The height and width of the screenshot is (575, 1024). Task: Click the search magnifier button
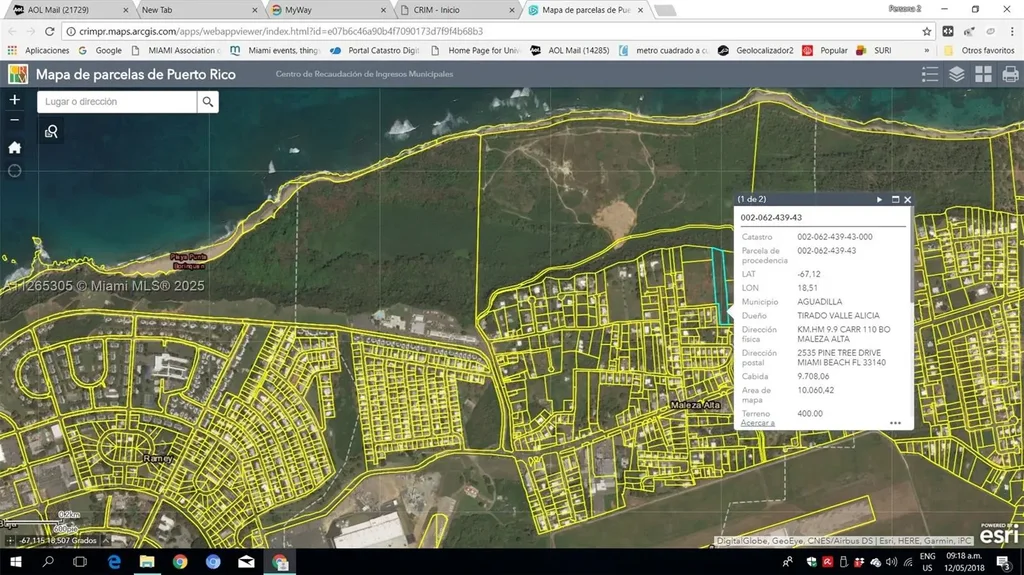(207, 102)
